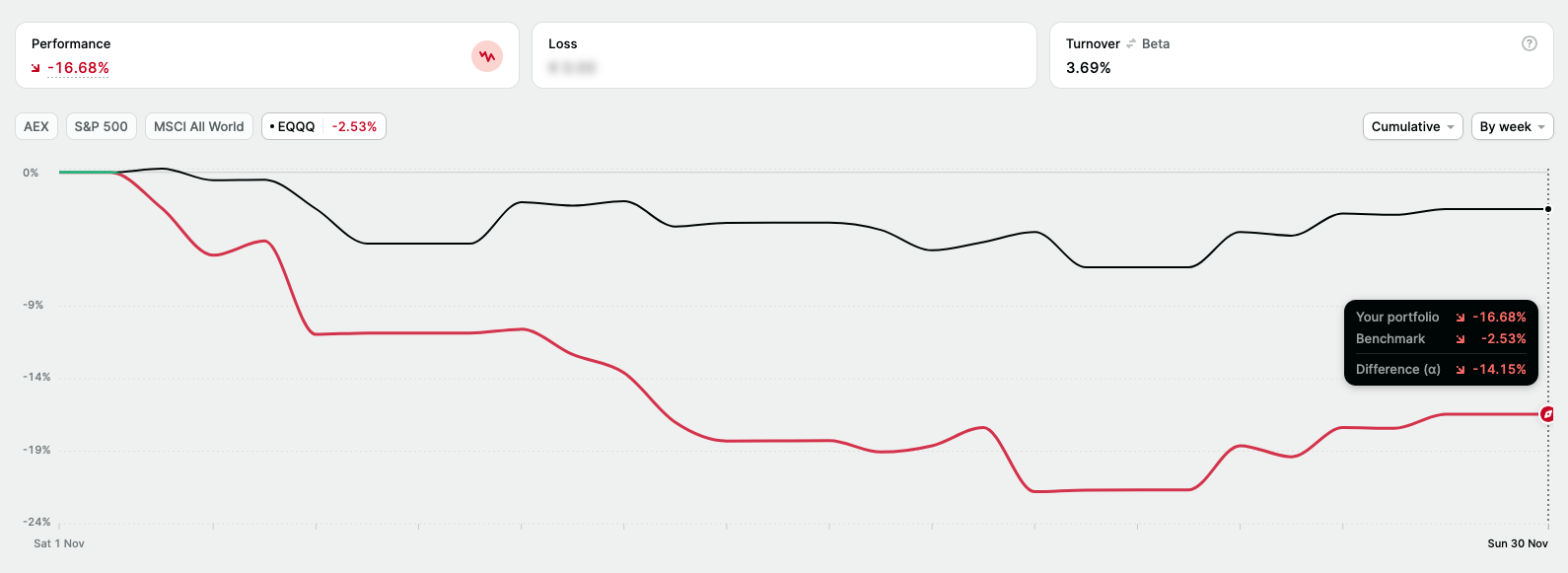Click the bullet dot in the EQQQ chip

click(272, 127)
